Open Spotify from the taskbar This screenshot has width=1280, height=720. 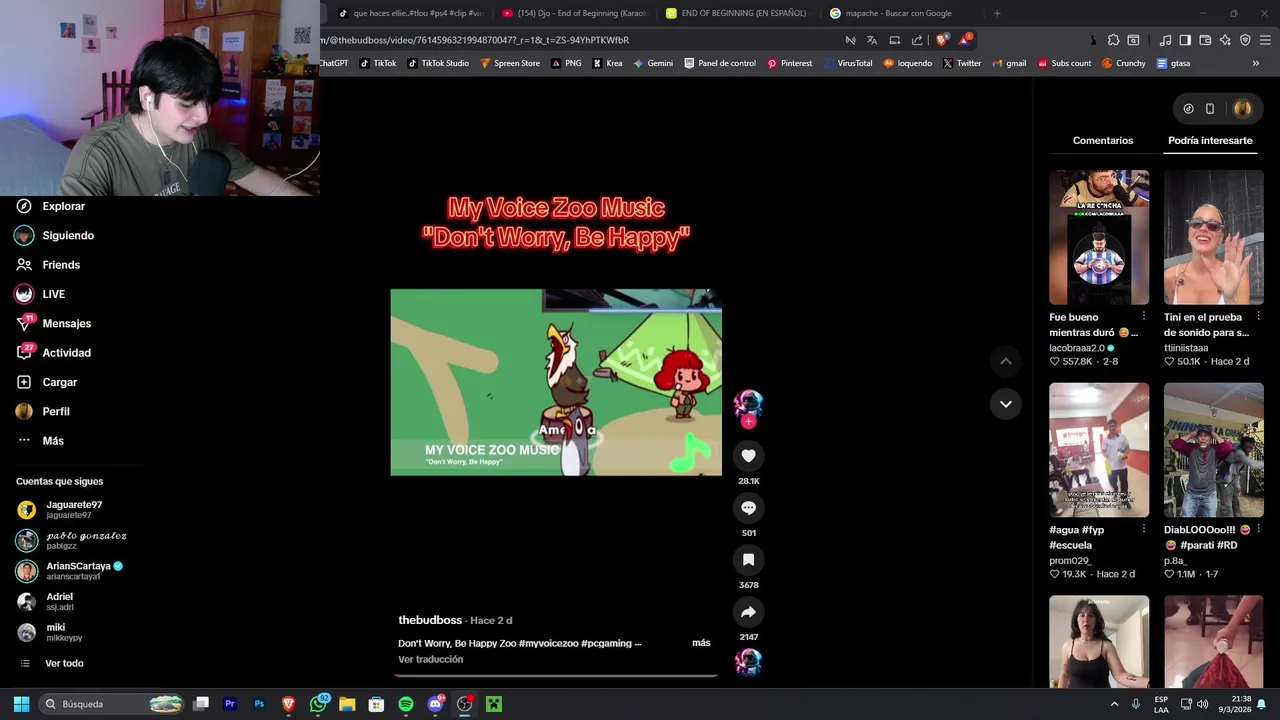(406, 704)
